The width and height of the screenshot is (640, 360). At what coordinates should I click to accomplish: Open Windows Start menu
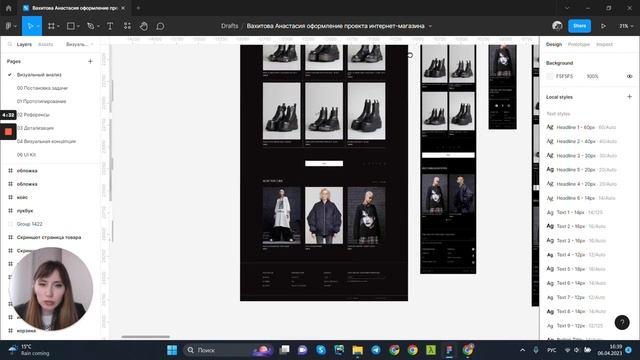click(172, 350)
